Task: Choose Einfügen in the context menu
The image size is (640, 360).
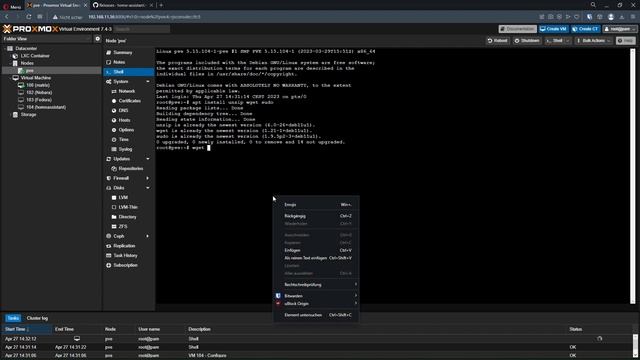Action: [x=316, y=250]
